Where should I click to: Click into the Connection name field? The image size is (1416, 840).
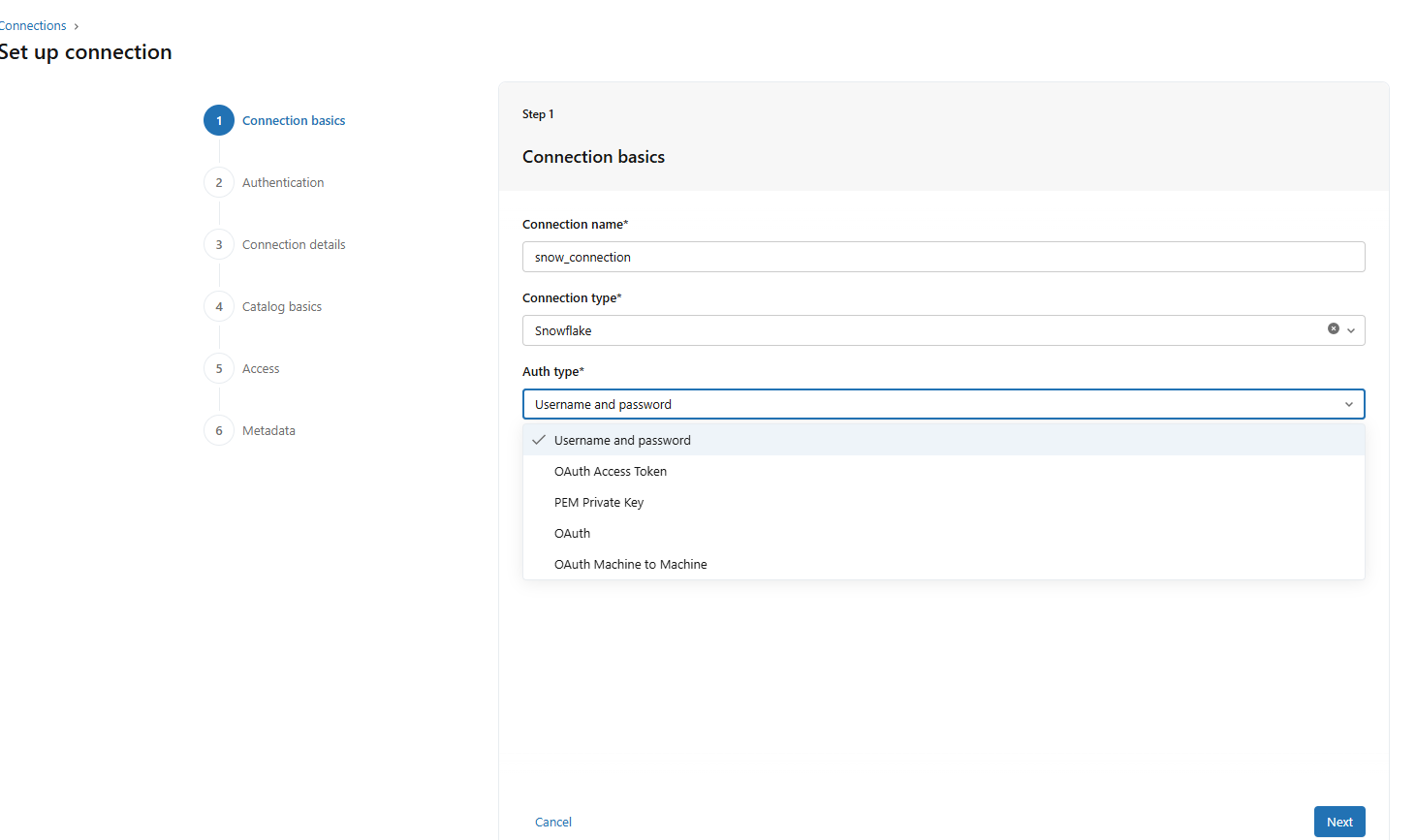click(943, 257)
